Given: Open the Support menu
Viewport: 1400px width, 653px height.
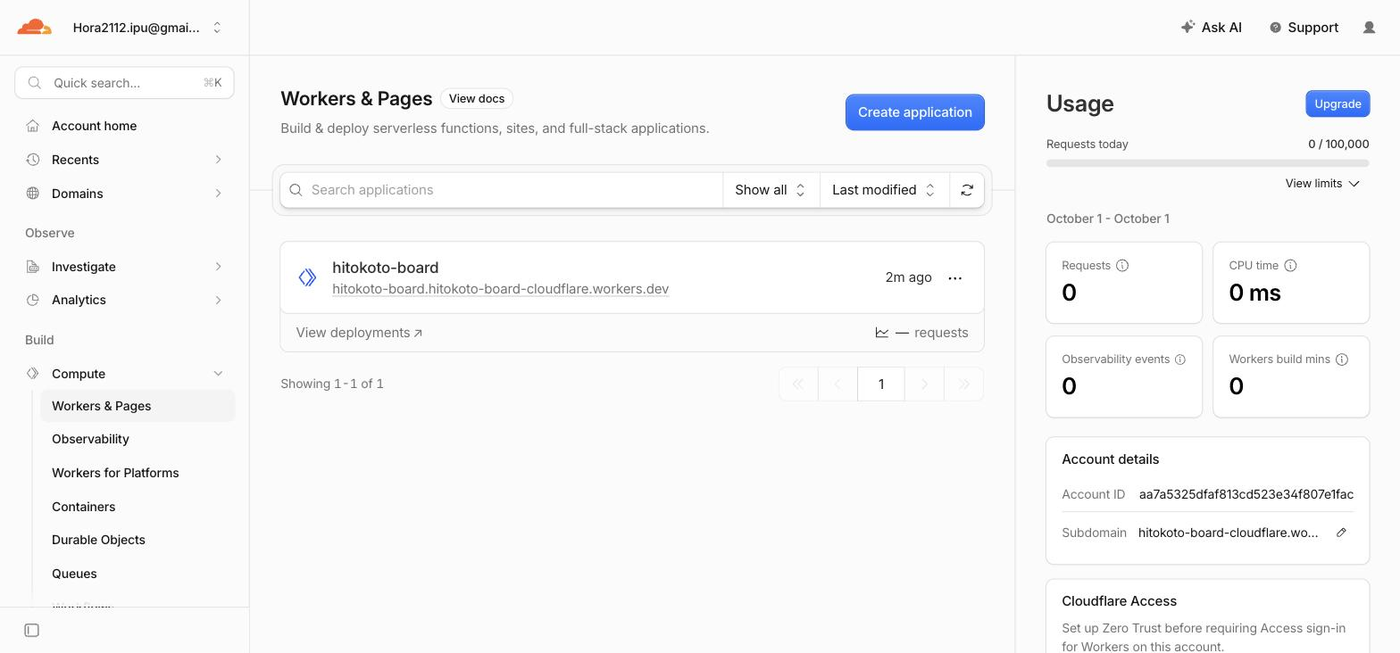Looking at the screenshot, I should (1304, 27).
